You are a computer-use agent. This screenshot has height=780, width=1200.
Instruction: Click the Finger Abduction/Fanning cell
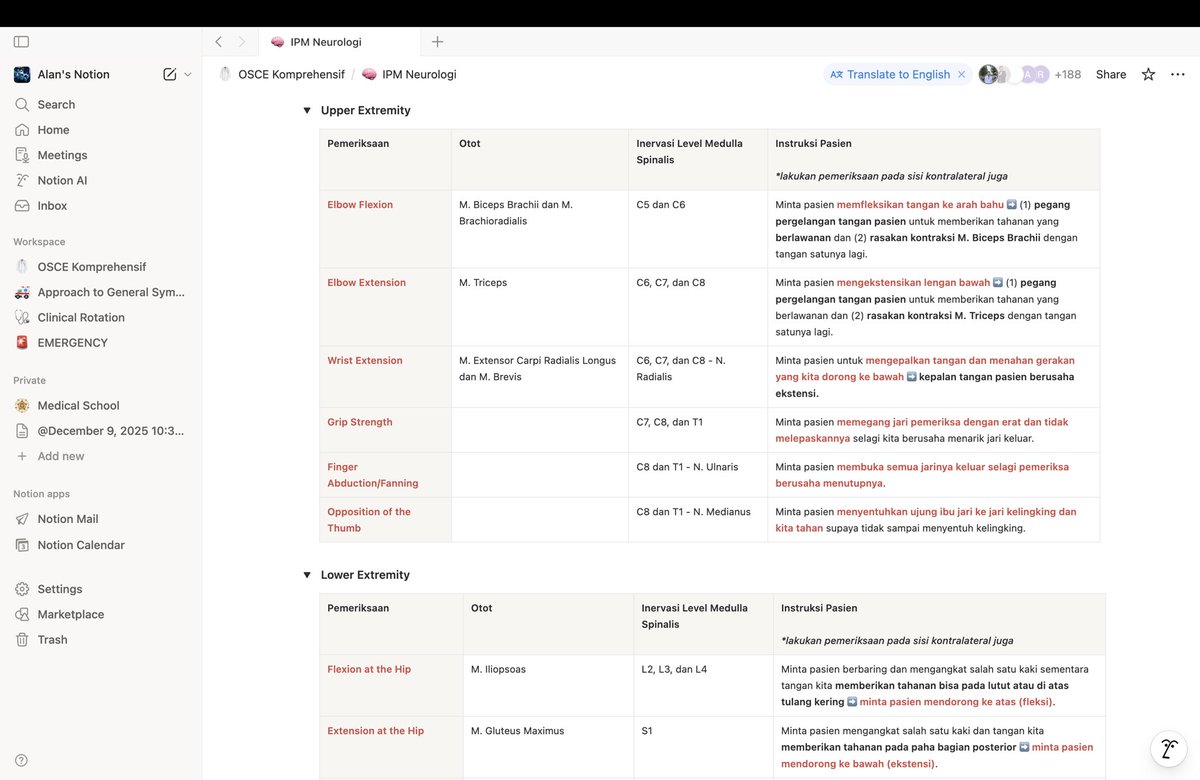(x=385, y=475)
